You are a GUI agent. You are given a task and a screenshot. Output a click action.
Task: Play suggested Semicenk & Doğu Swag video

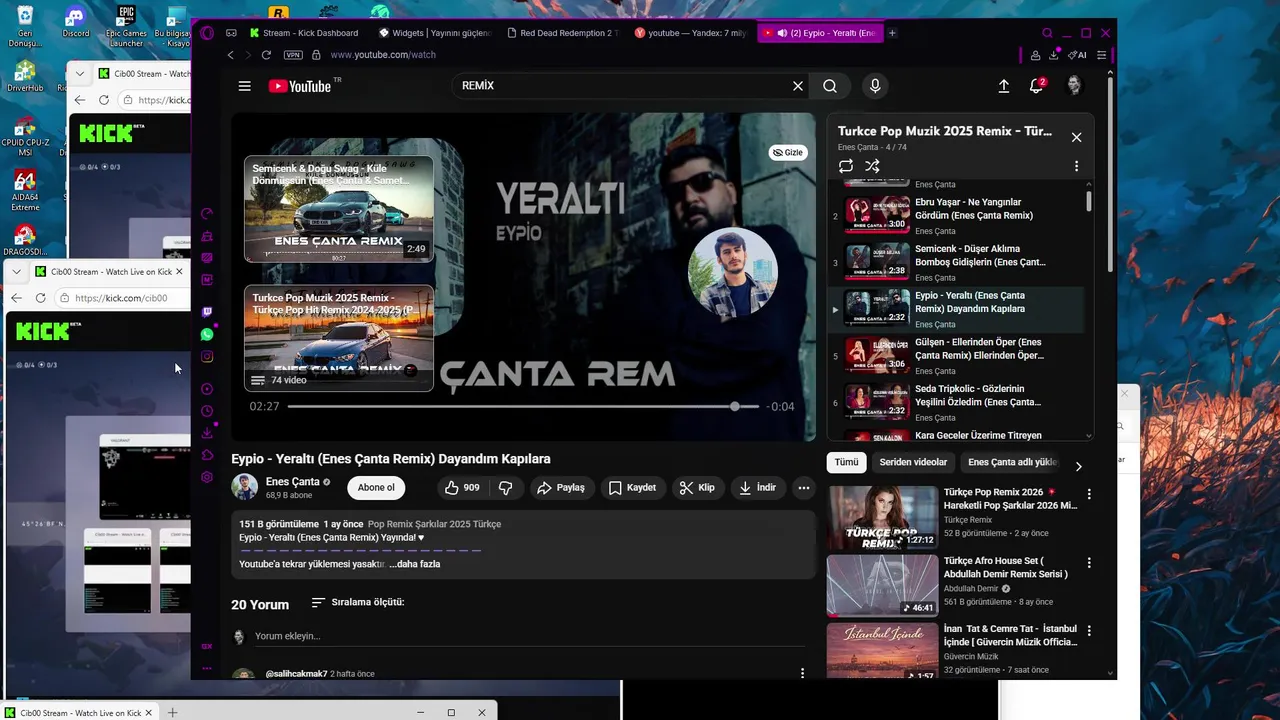click(339, 209)
